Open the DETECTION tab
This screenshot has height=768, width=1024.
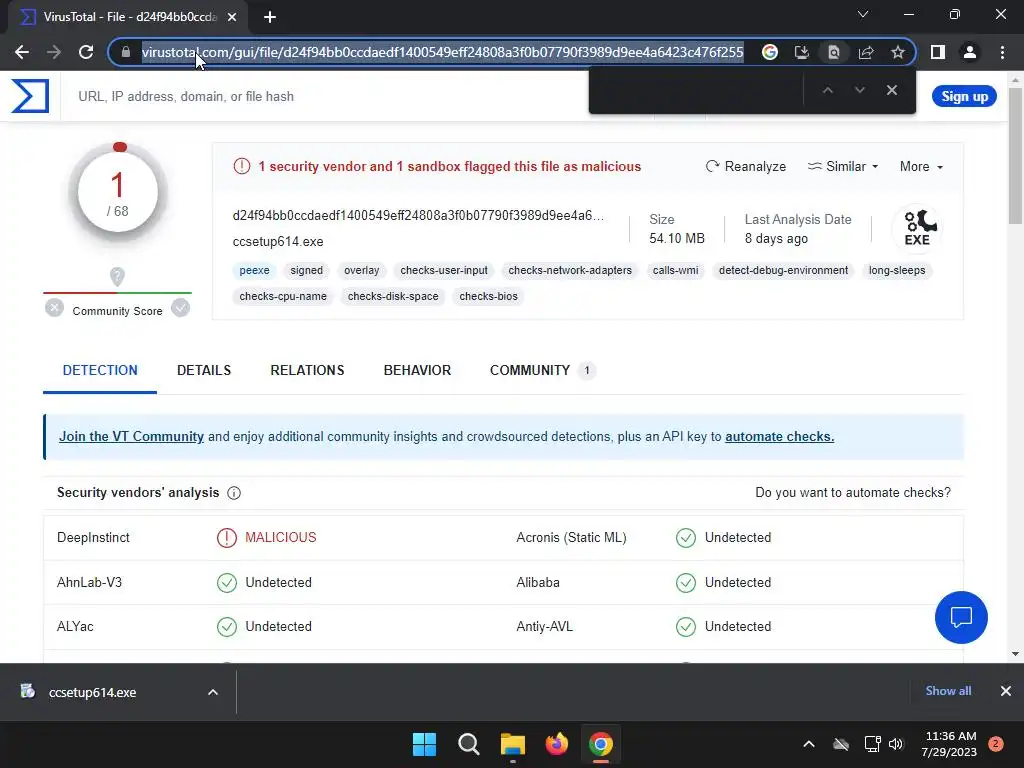click(x=100, y=370)
